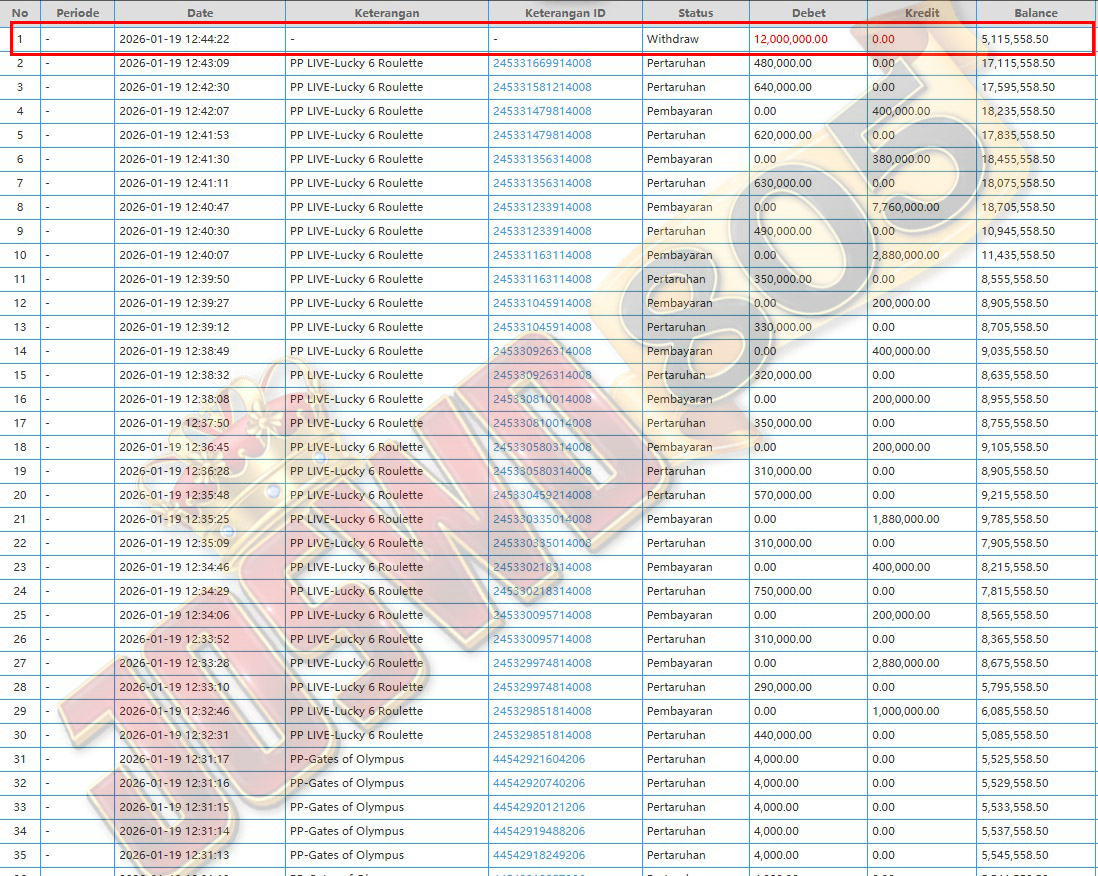This screenshot has width=1098, height=876.
Task: Click the Periode column header
Action: [x=77, y=13]
